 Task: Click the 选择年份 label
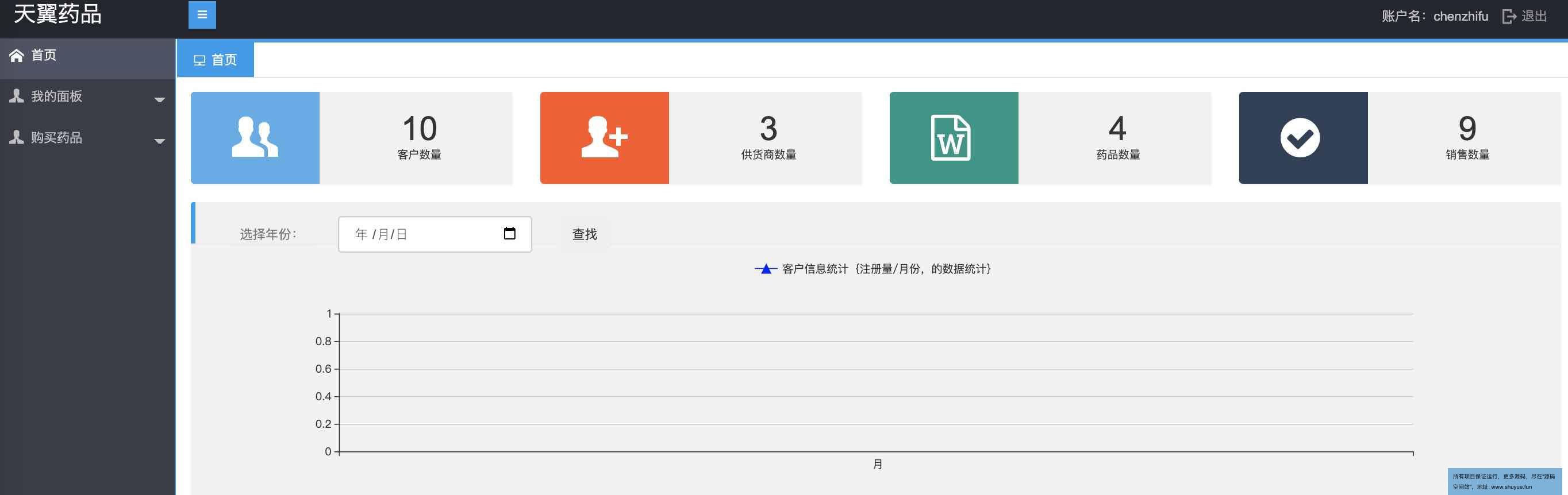tap(268, 234)
